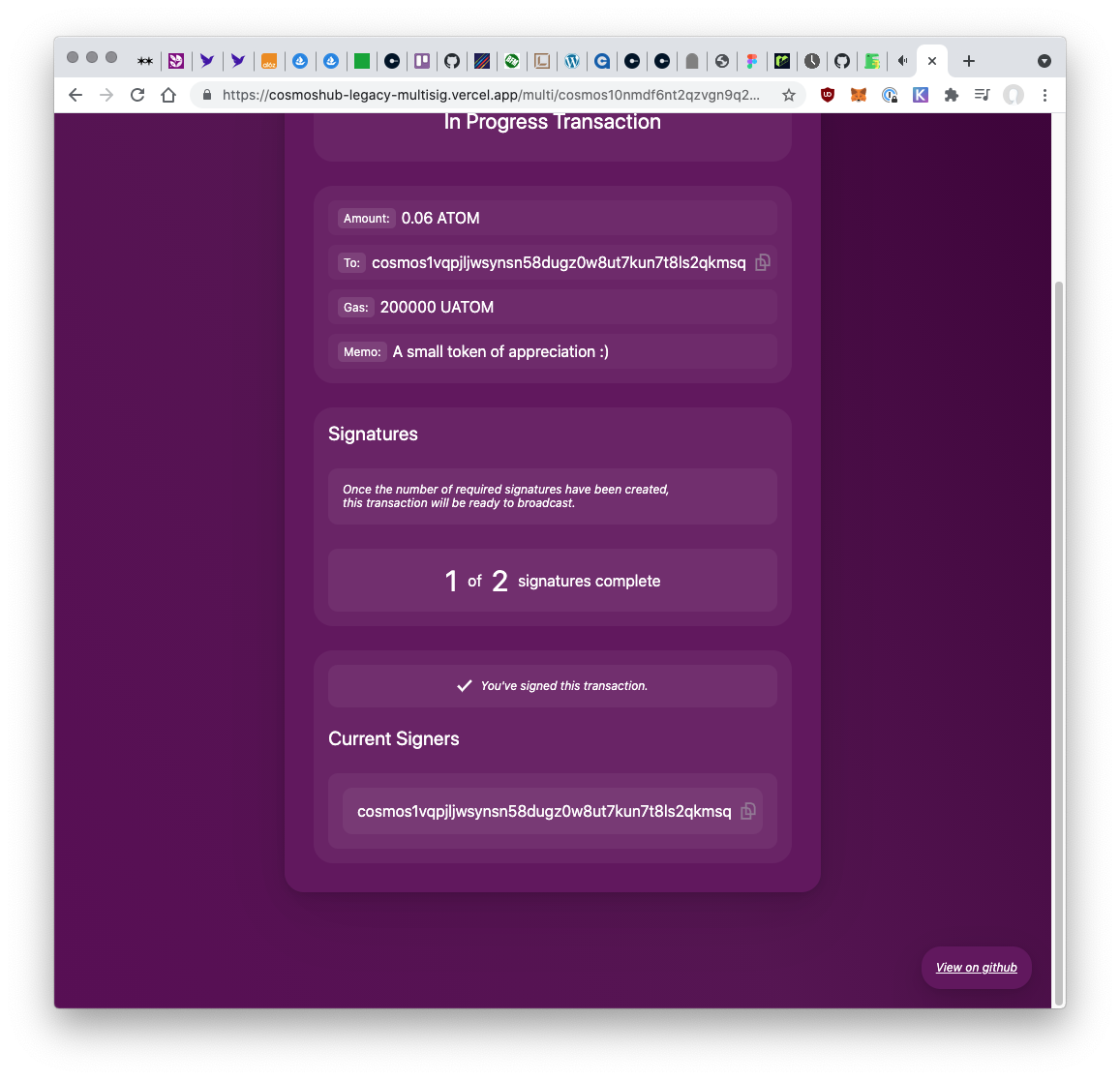Viewport: 1120px width, 1080px height.
Task: Switch to the globe icon tab
Action: point(722,61)
